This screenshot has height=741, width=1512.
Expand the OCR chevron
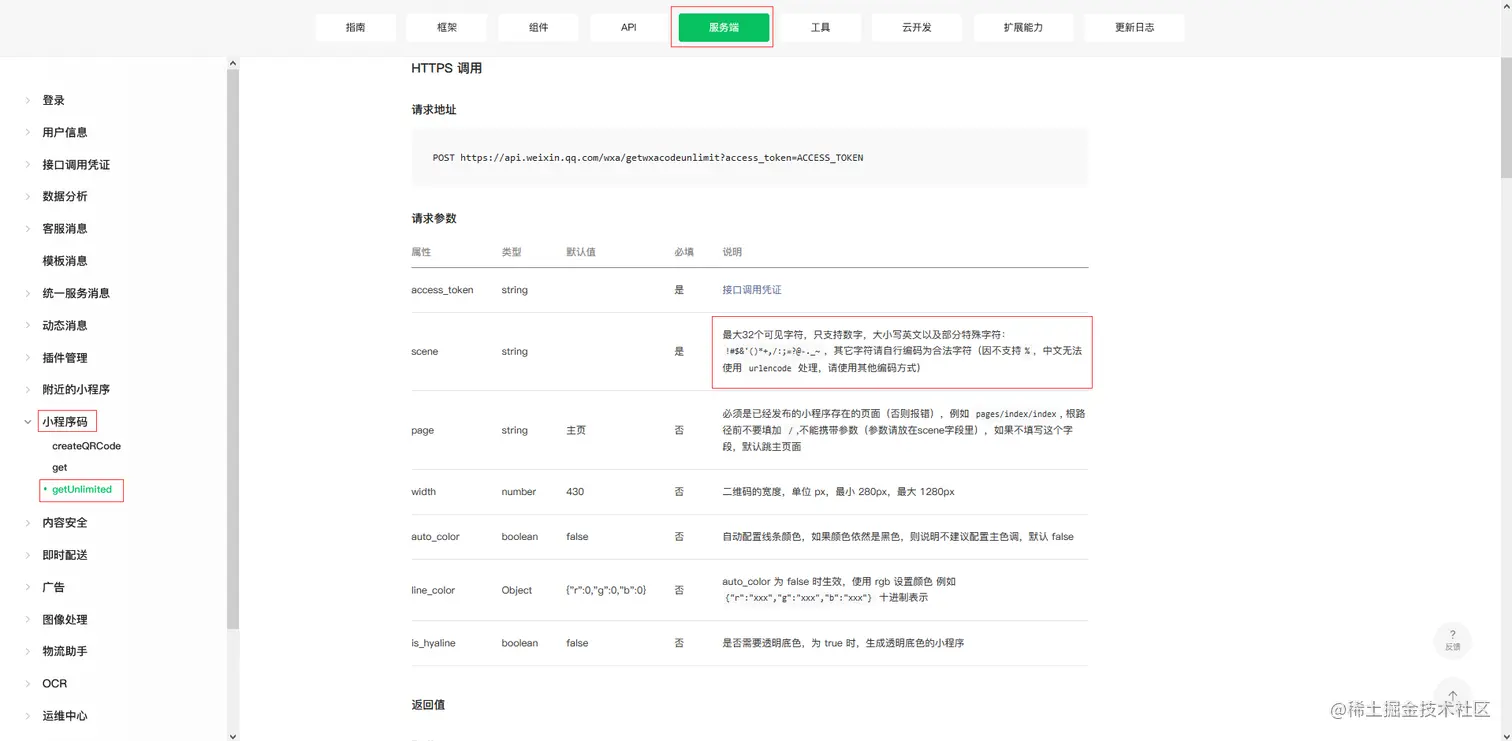[28, 684]
